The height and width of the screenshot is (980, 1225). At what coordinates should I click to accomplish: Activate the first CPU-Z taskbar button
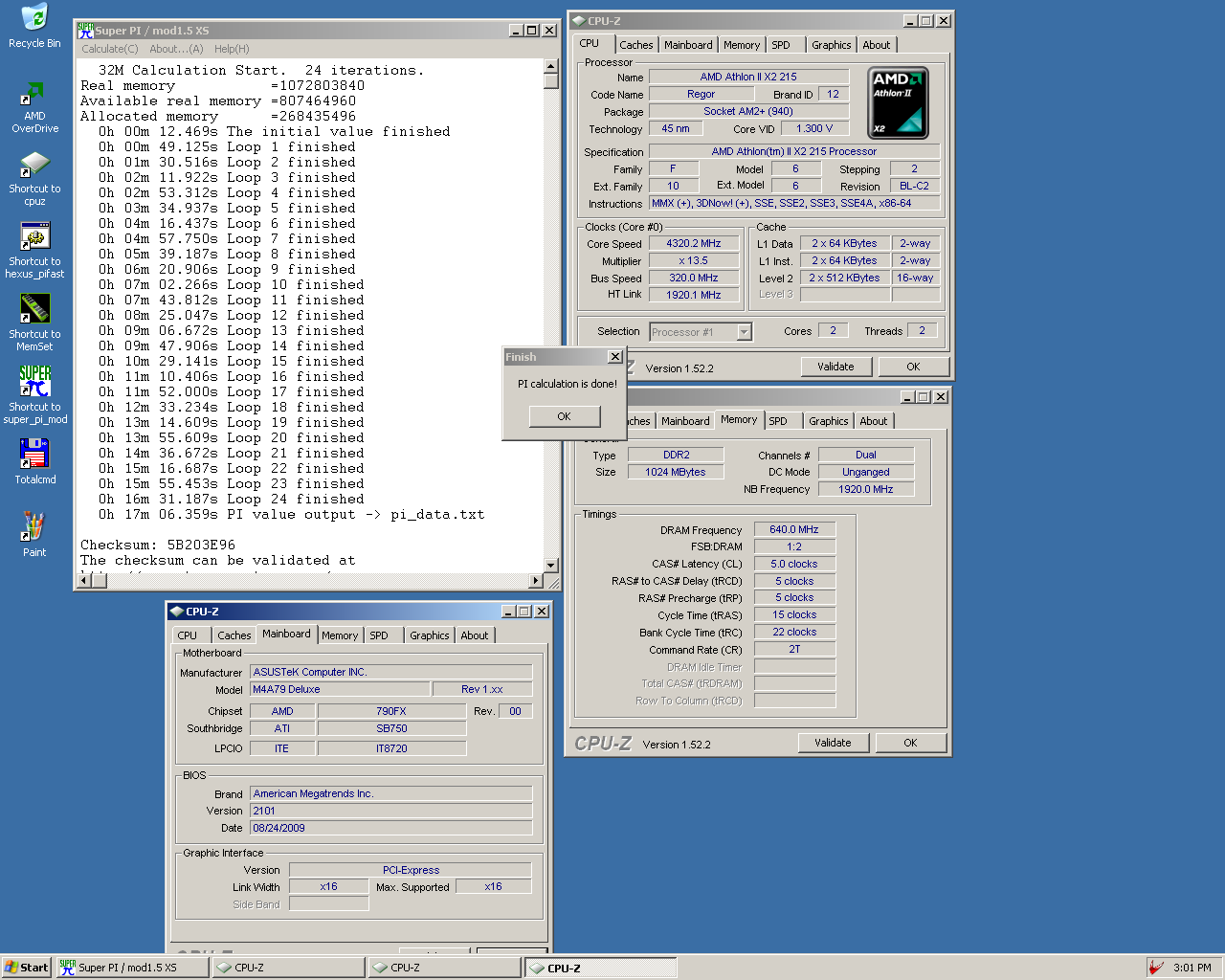(288, 968)
